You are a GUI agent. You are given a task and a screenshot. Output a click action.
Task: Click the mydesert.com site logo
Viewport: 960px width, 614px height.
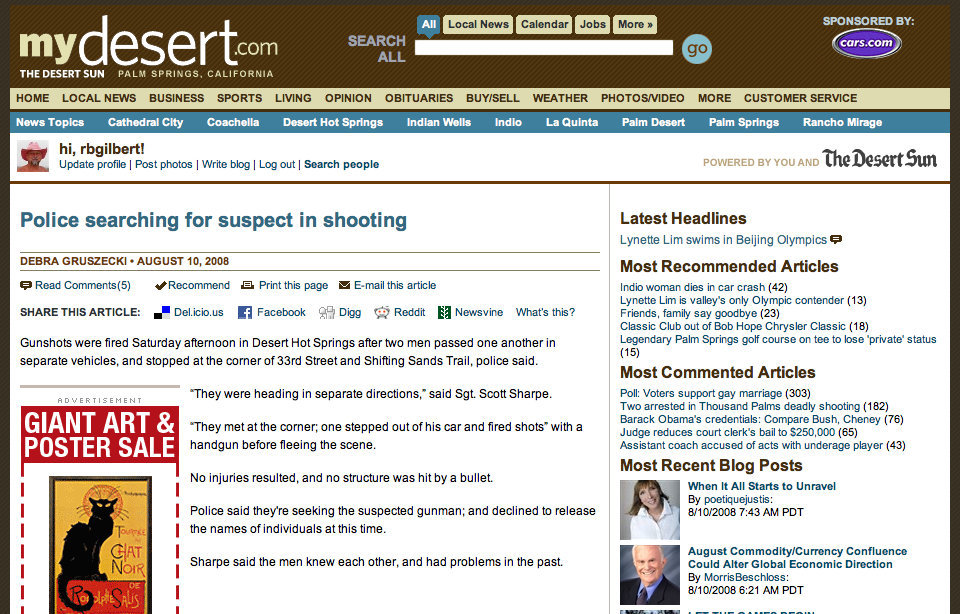pos(148,47)
